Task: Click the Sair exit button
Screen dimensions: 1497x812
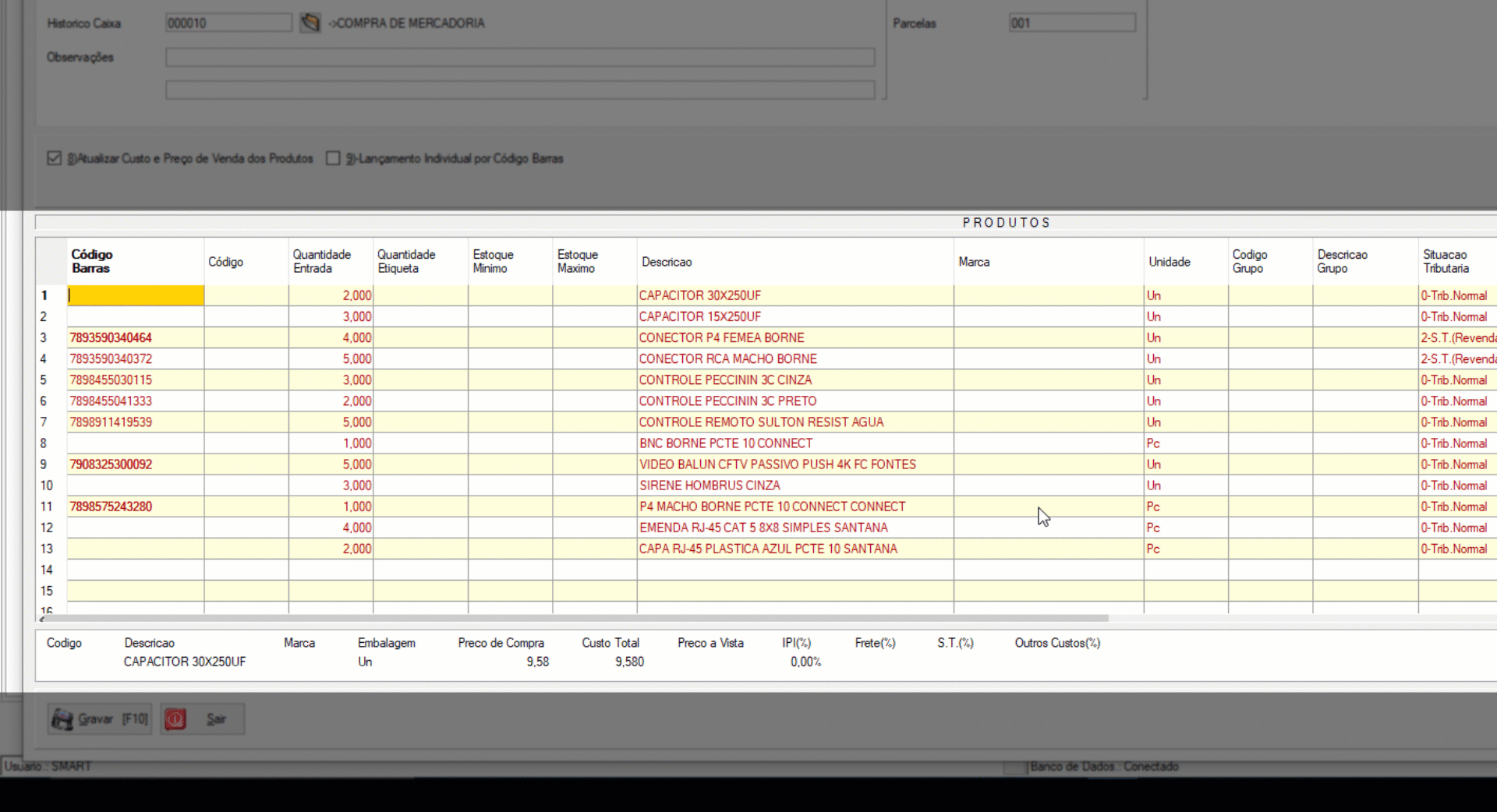Action: [x=203, y=719]
